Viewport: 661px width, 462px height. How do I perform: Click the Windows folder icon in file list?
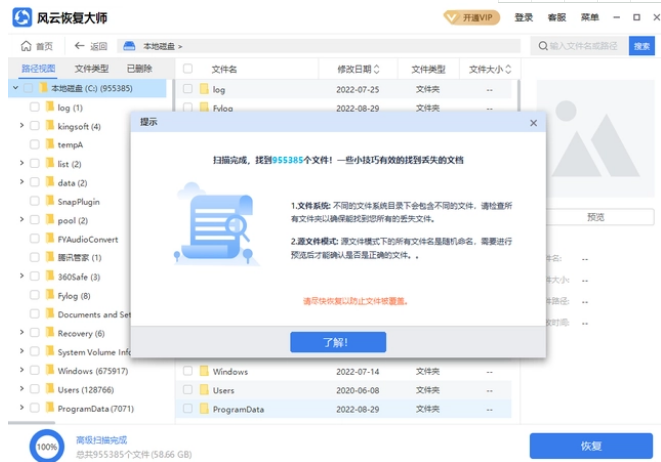[204, 371]
